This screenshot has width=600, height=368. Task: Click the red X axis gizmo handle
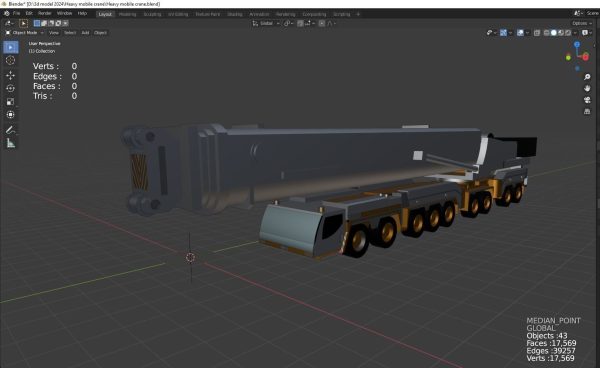[x=585, y=57]
